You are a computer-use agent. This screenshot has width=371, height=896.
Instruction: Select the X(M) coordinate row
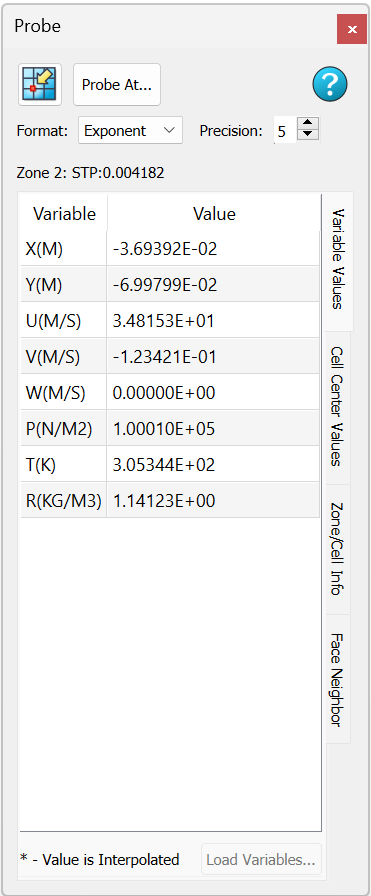click(x=170, y=249)
